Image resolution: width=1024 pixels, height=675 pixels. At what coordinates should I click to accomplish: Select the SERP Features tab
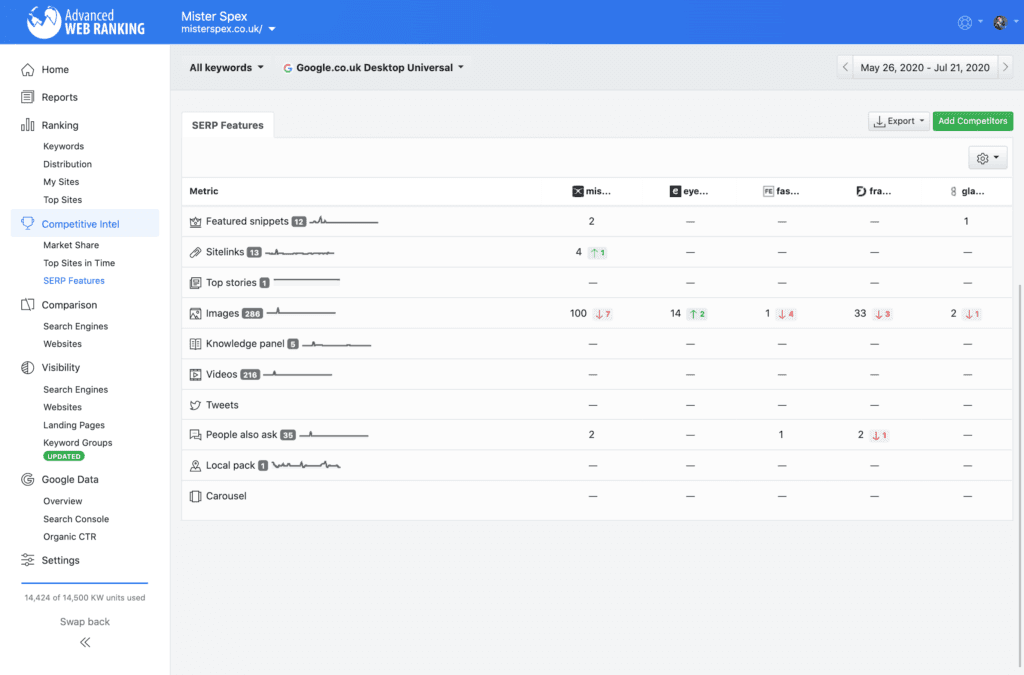click(228, 125)
